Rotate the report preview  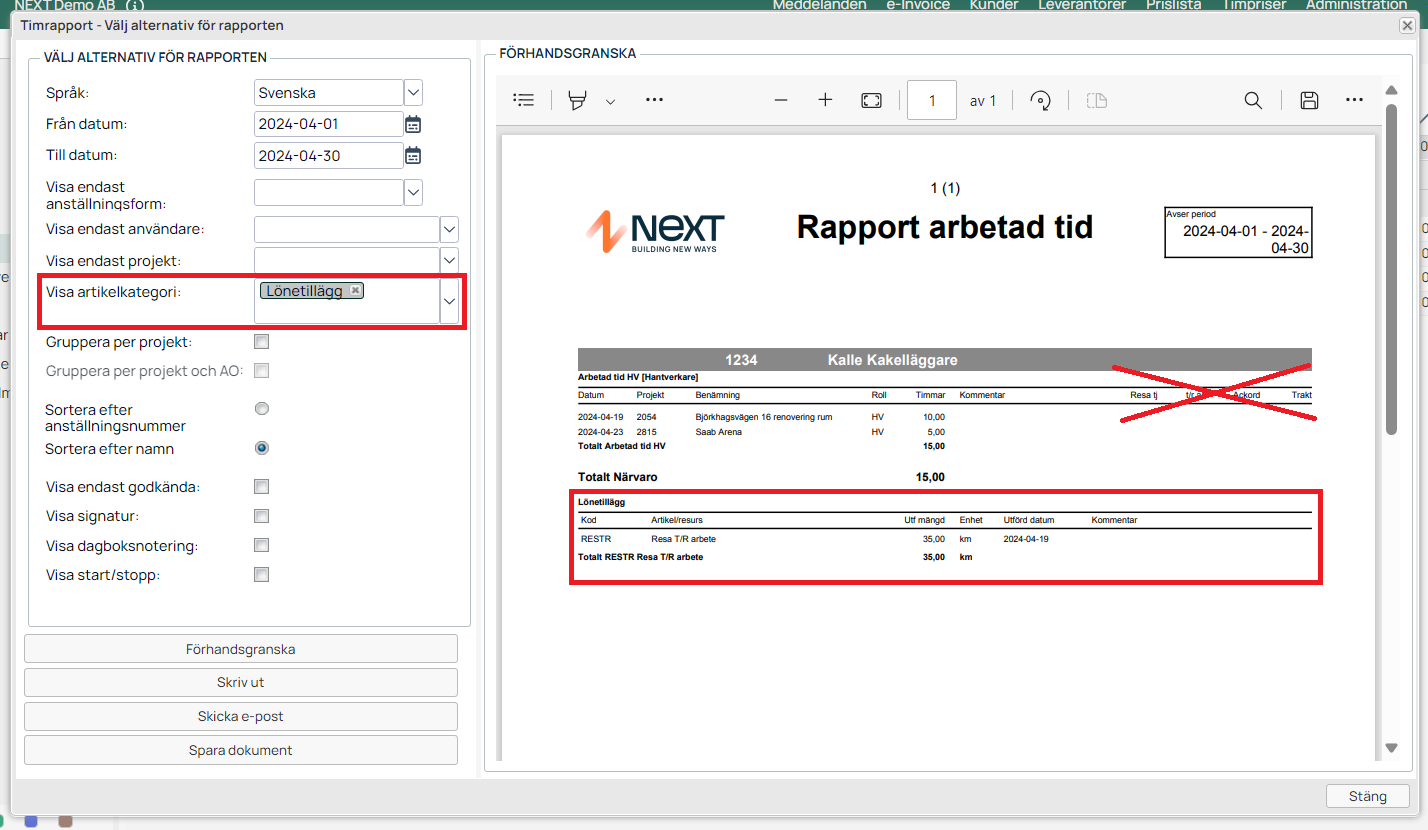(1041, 100)
